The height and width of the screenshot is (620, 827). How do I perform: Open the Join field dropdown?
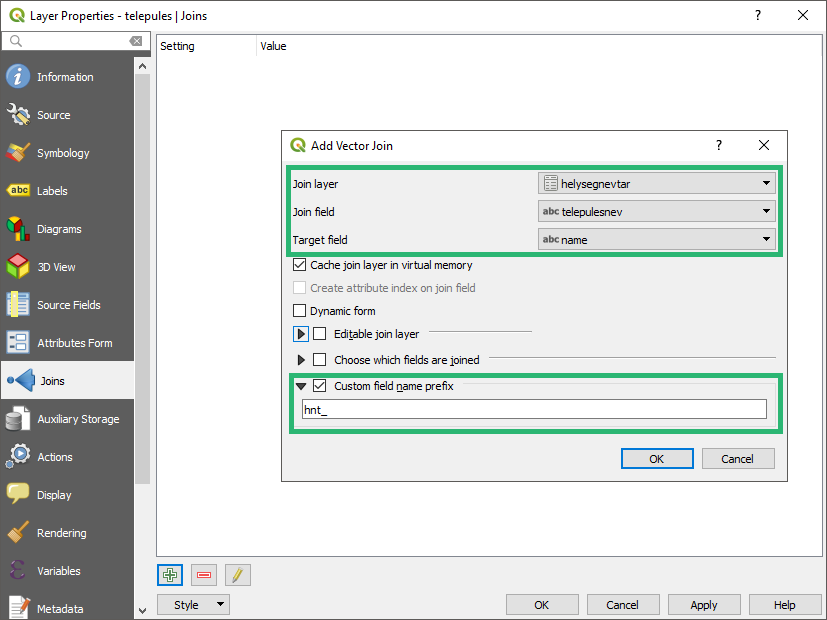[657, 211]
